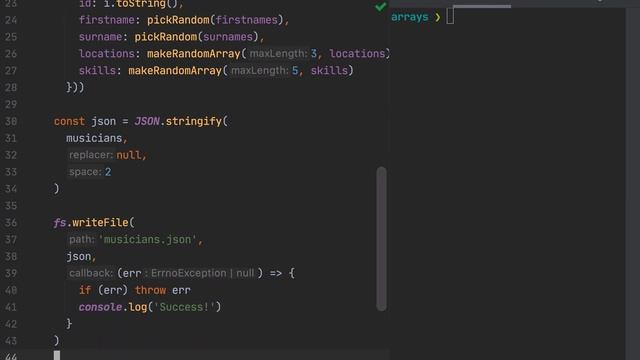Click the 'space:' parameter hint
This screenshot has width=640, height=360.
(x=85, y=172)
